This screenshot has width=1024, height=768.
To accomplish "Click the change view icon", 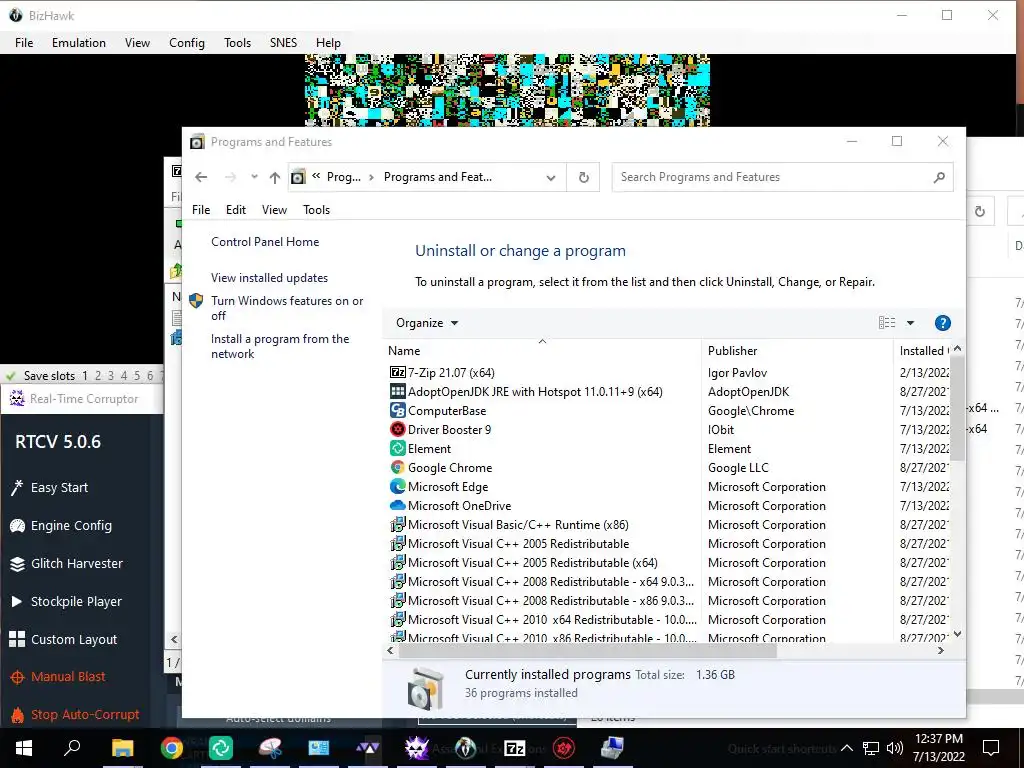I will 887,323.
